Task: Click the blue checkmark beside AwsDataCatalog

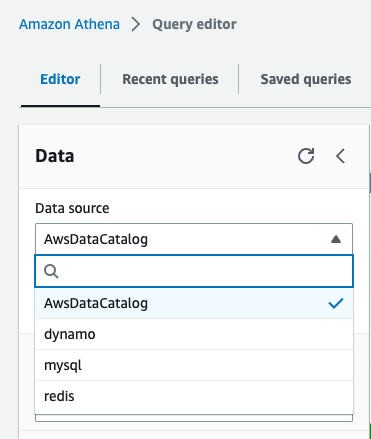Action: tap(336, 303)
